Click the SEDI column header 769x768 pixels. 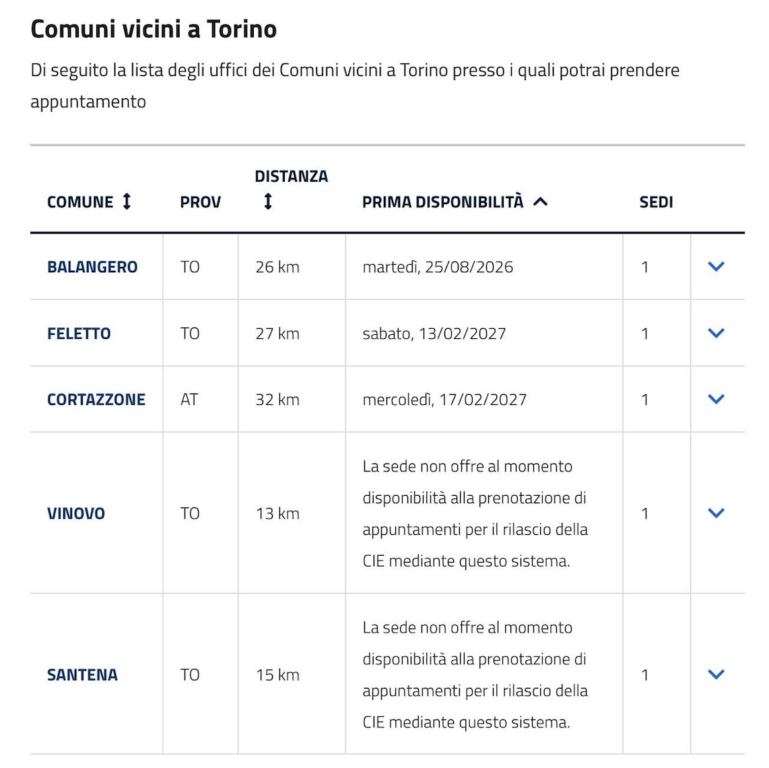tap(656, 202)
